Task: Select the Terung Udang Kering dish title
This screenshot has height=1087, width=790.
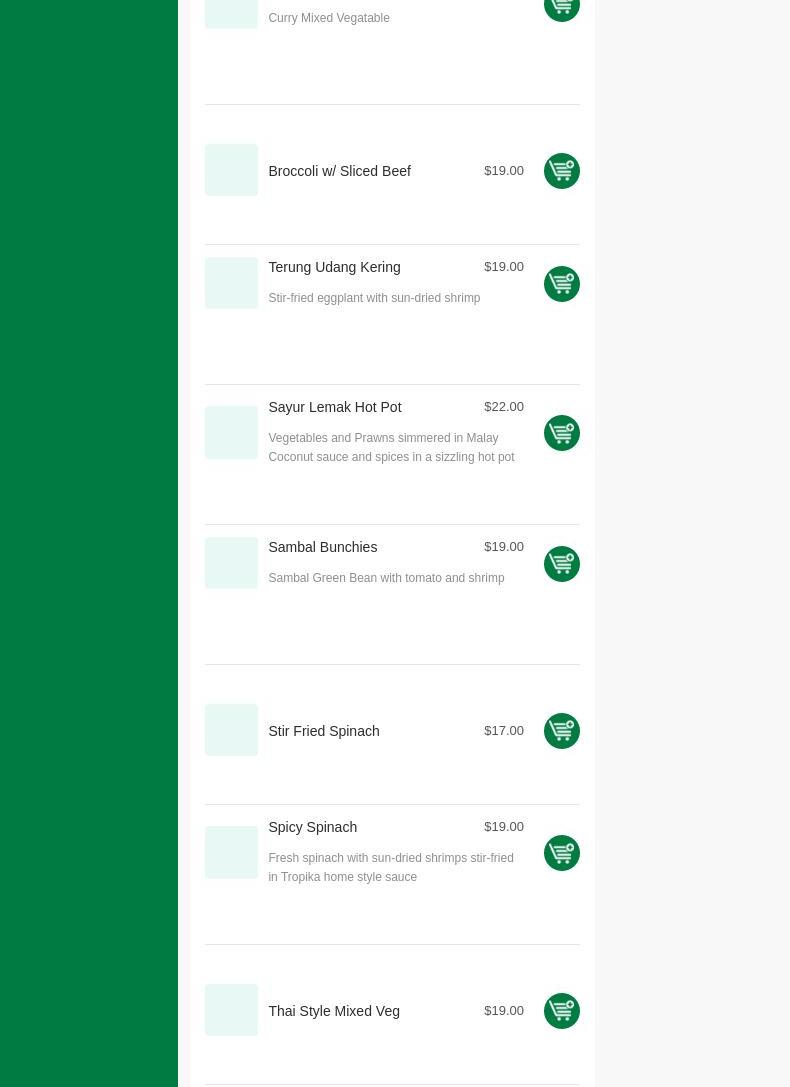Action: click(334, 267)
